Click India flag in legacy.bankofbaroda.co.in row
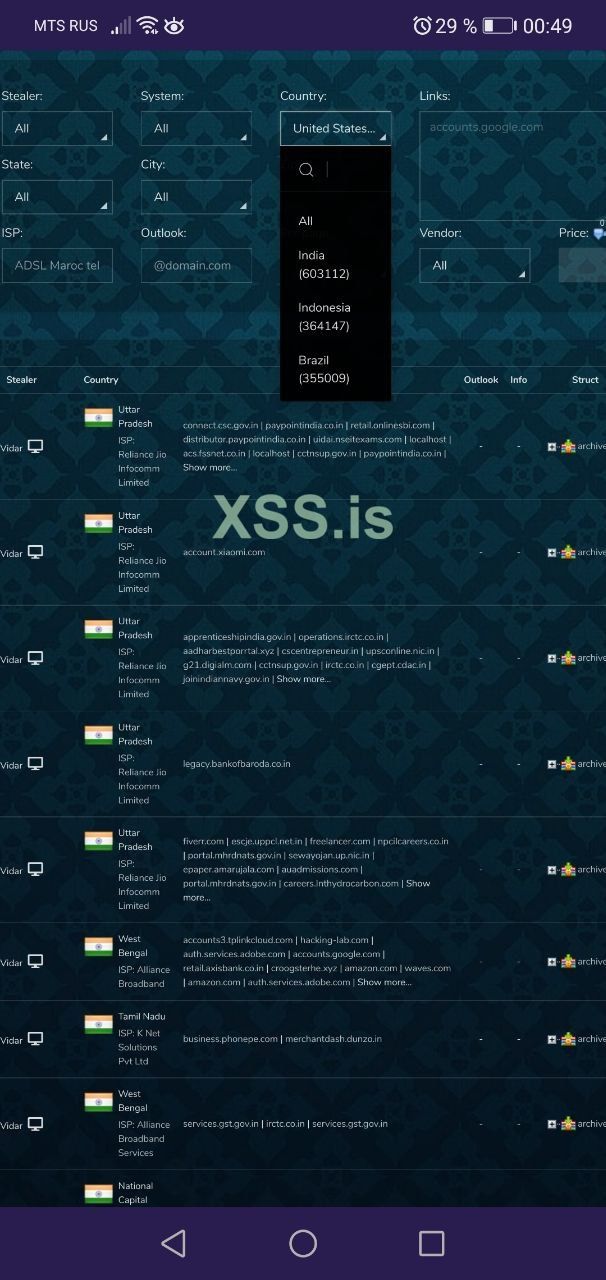 [x=98, y=735]
